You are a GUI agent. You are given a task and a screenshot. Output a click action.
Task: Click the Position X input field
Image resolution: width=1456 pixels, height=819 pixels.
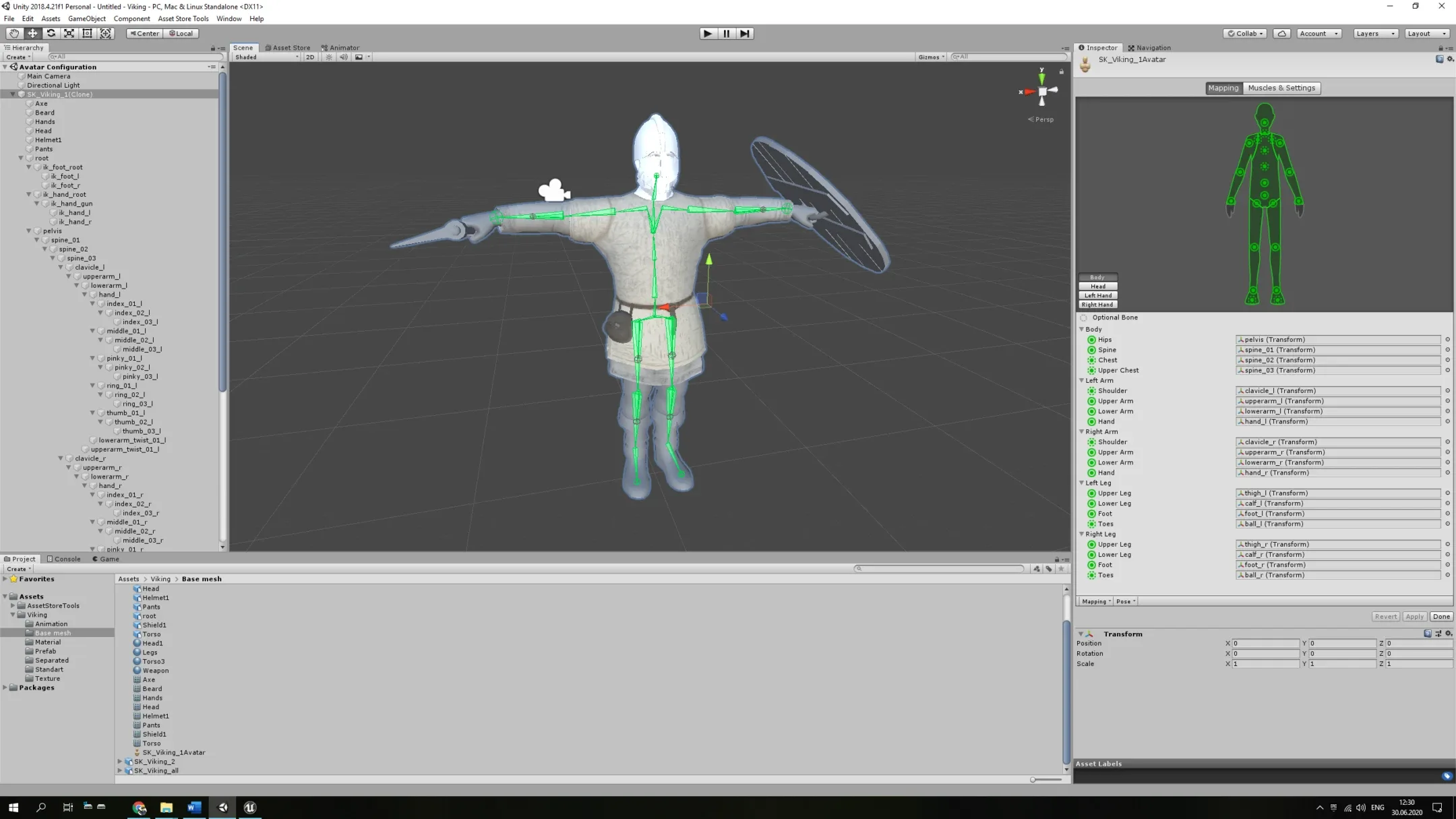[x=1265, y=644]
